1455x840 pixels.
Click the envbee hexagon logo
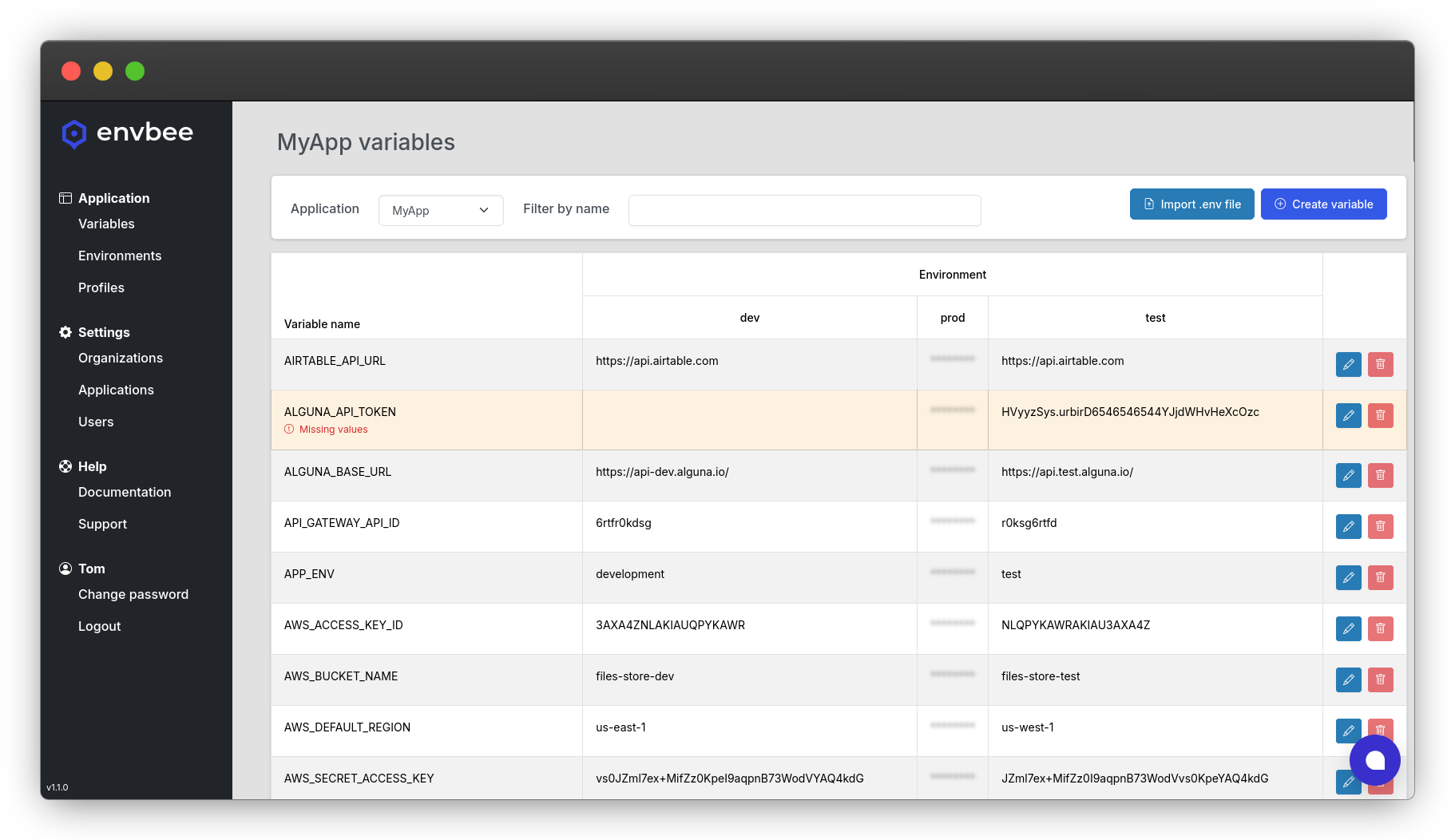(x=73, y=133)
